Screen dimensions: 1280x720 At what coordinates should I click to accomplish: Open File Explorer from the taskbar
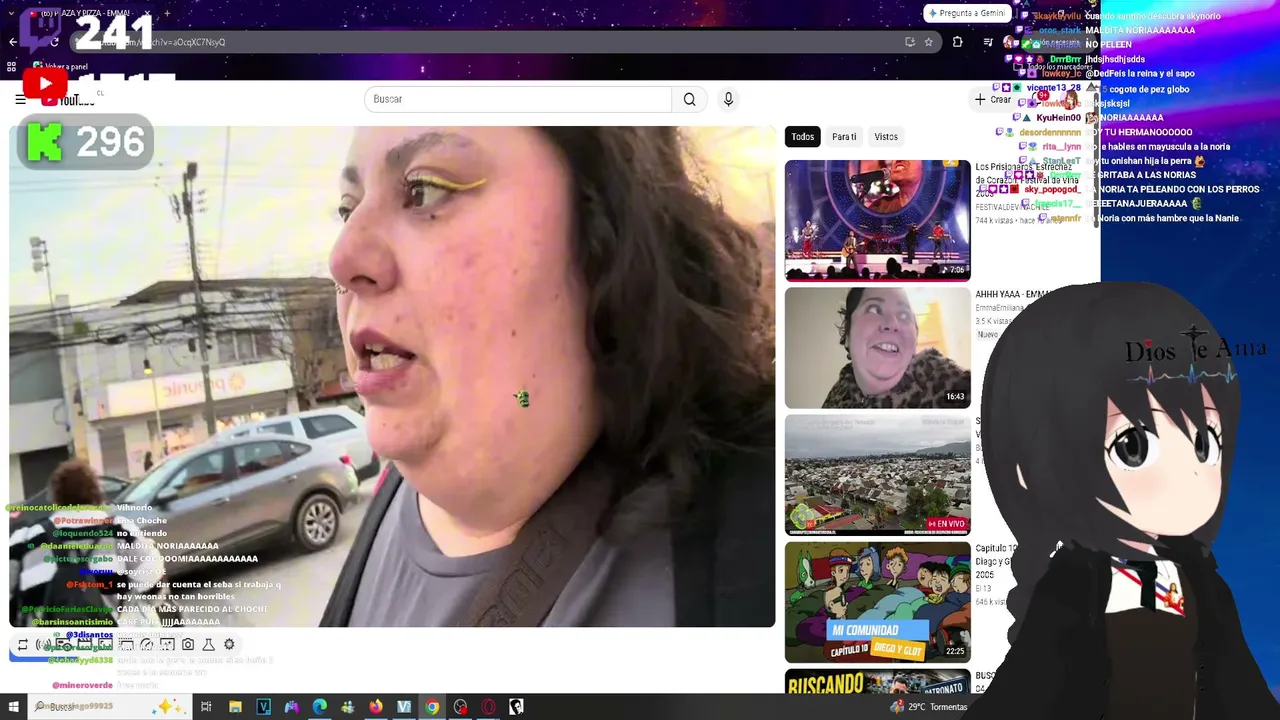tap(235, 707)
